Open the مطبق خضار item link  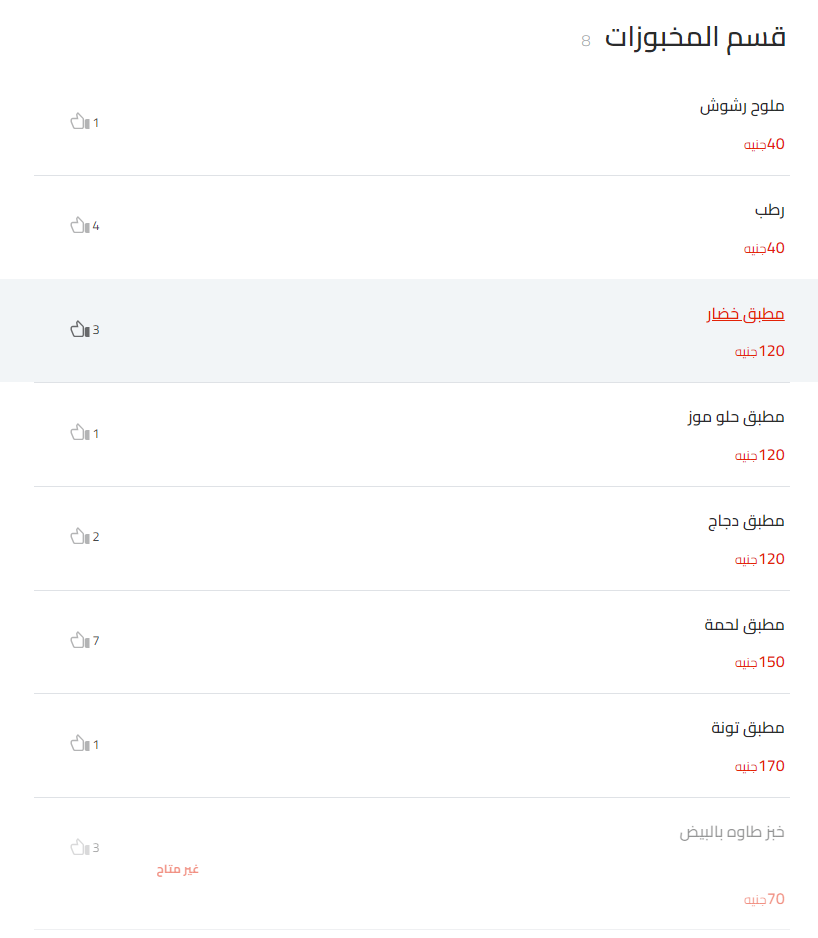point(745,314)
